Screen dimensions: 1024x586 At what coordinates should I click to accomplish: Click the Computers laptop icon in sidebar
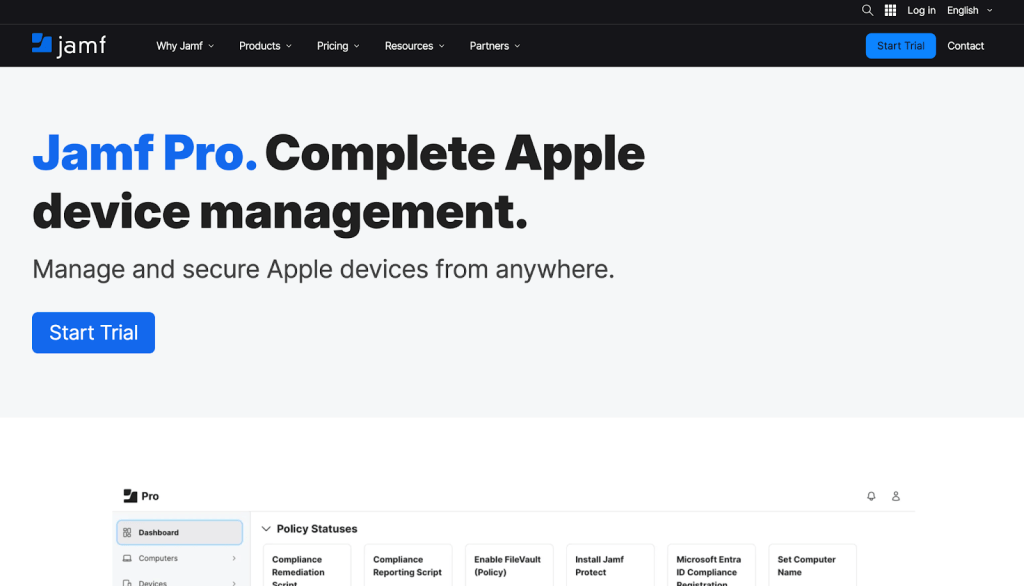pyautogui.click(x=127, y=559)
